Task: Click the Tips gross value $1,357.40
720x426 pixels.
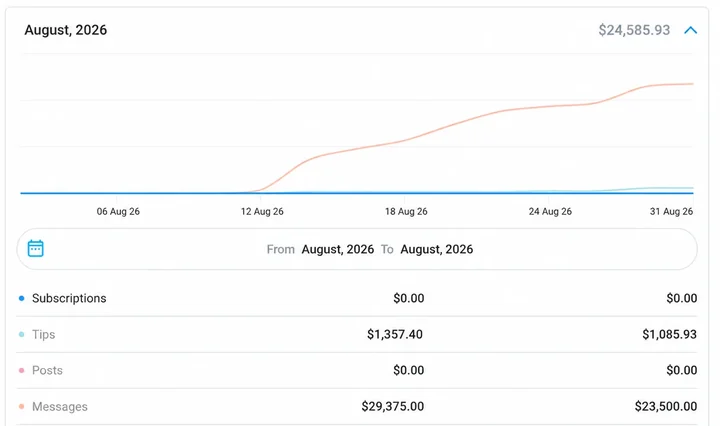Action: point(395,334)
